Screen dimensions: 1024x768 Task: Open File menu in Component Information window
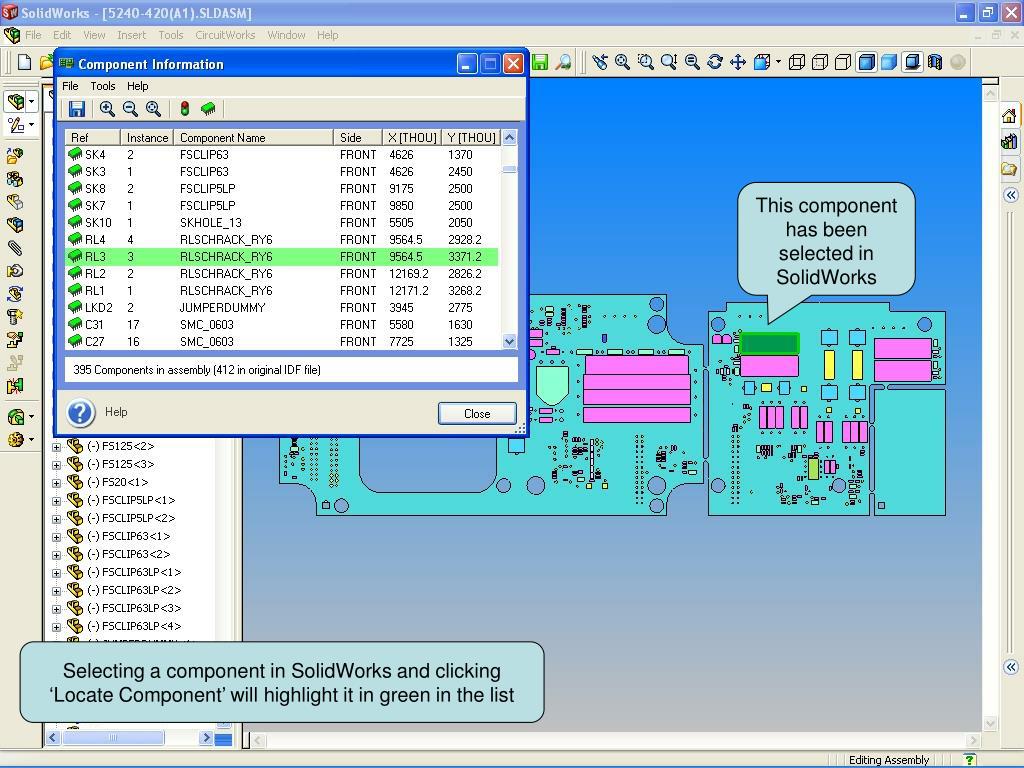tap(70, 86)
